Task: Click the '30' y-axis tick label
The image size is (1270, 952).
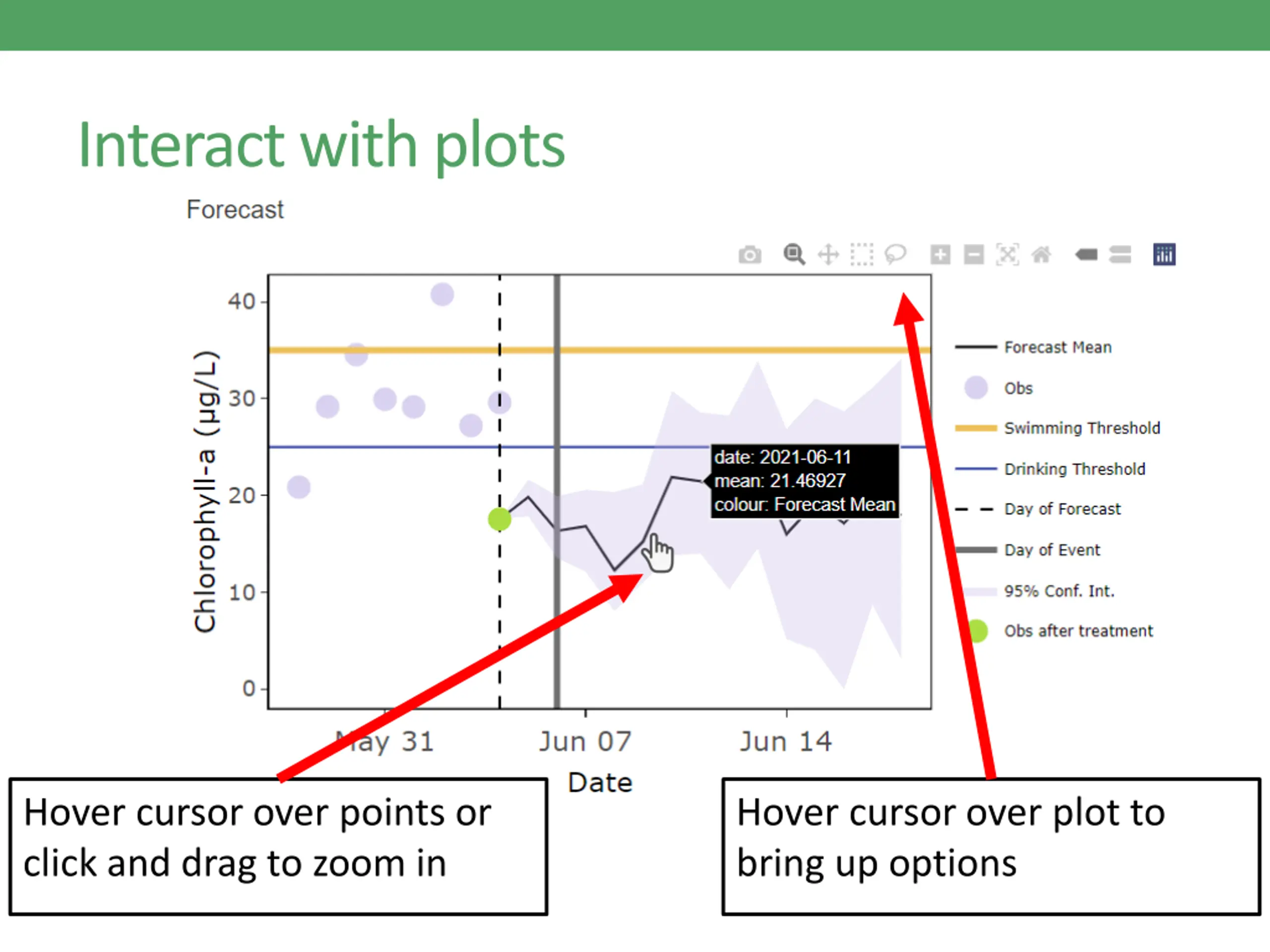Action: [x=242, y=398]
